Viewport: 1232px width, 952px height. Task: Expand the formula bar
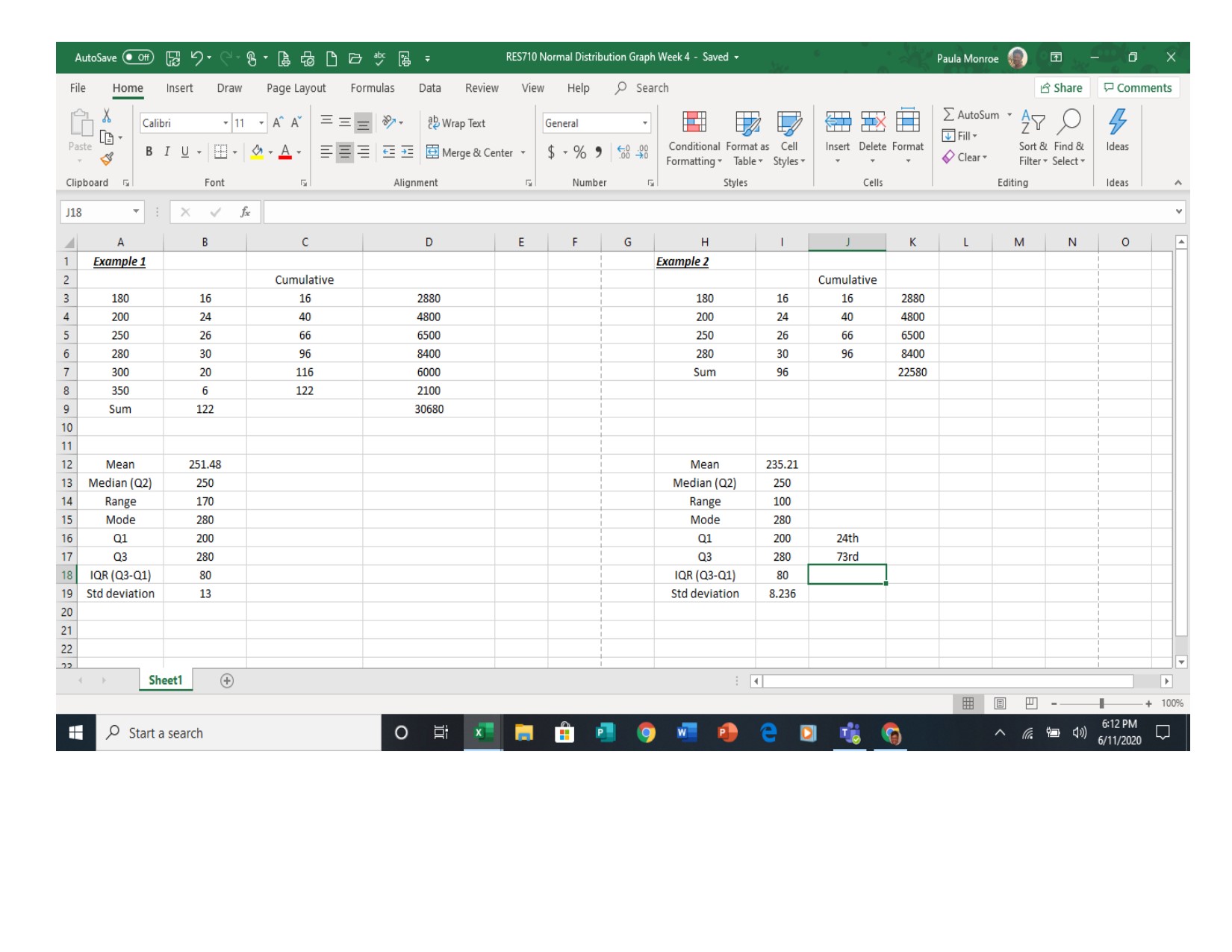pyautogui.click(x=1179, y=212)
